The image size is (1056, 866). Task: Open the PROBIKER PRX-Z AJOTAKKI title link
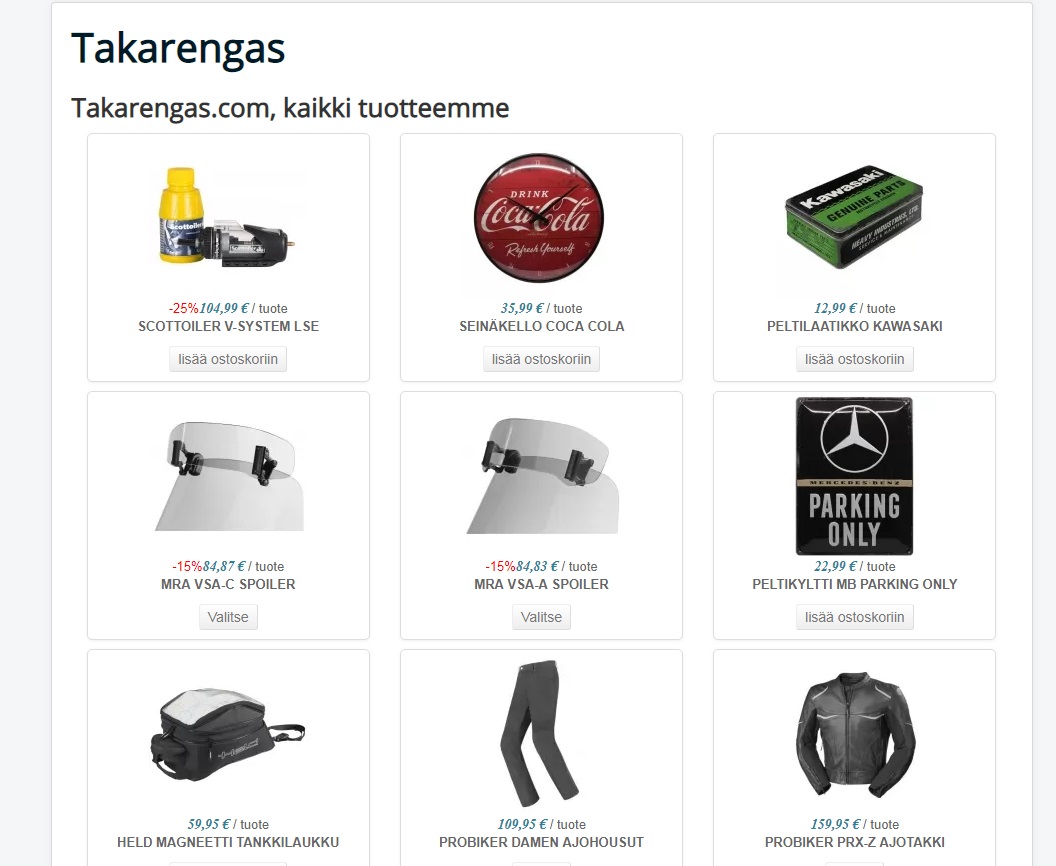(855, 842)
